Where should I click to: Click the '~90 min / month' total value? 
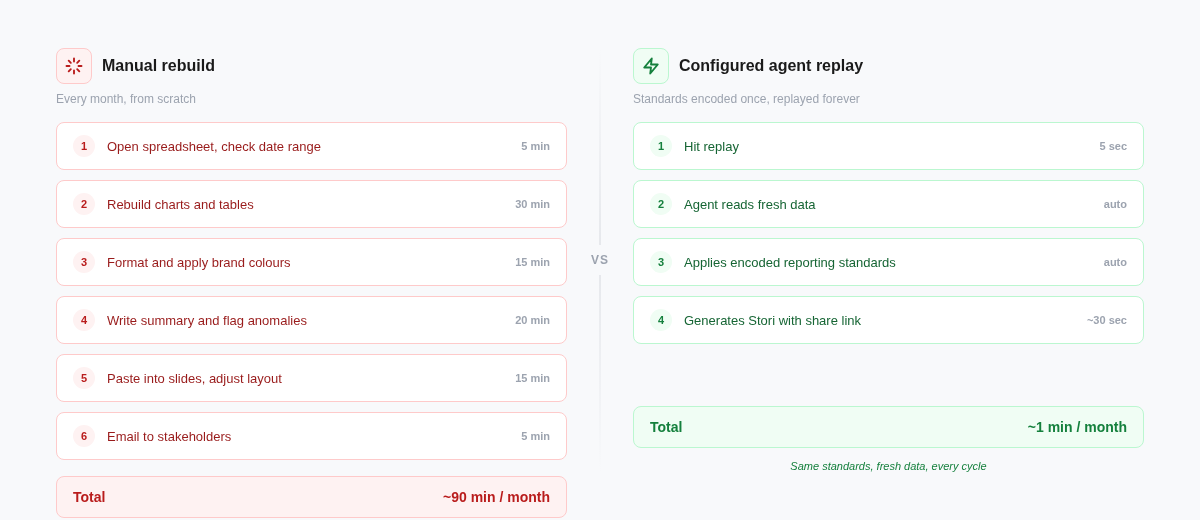point(496,497)
